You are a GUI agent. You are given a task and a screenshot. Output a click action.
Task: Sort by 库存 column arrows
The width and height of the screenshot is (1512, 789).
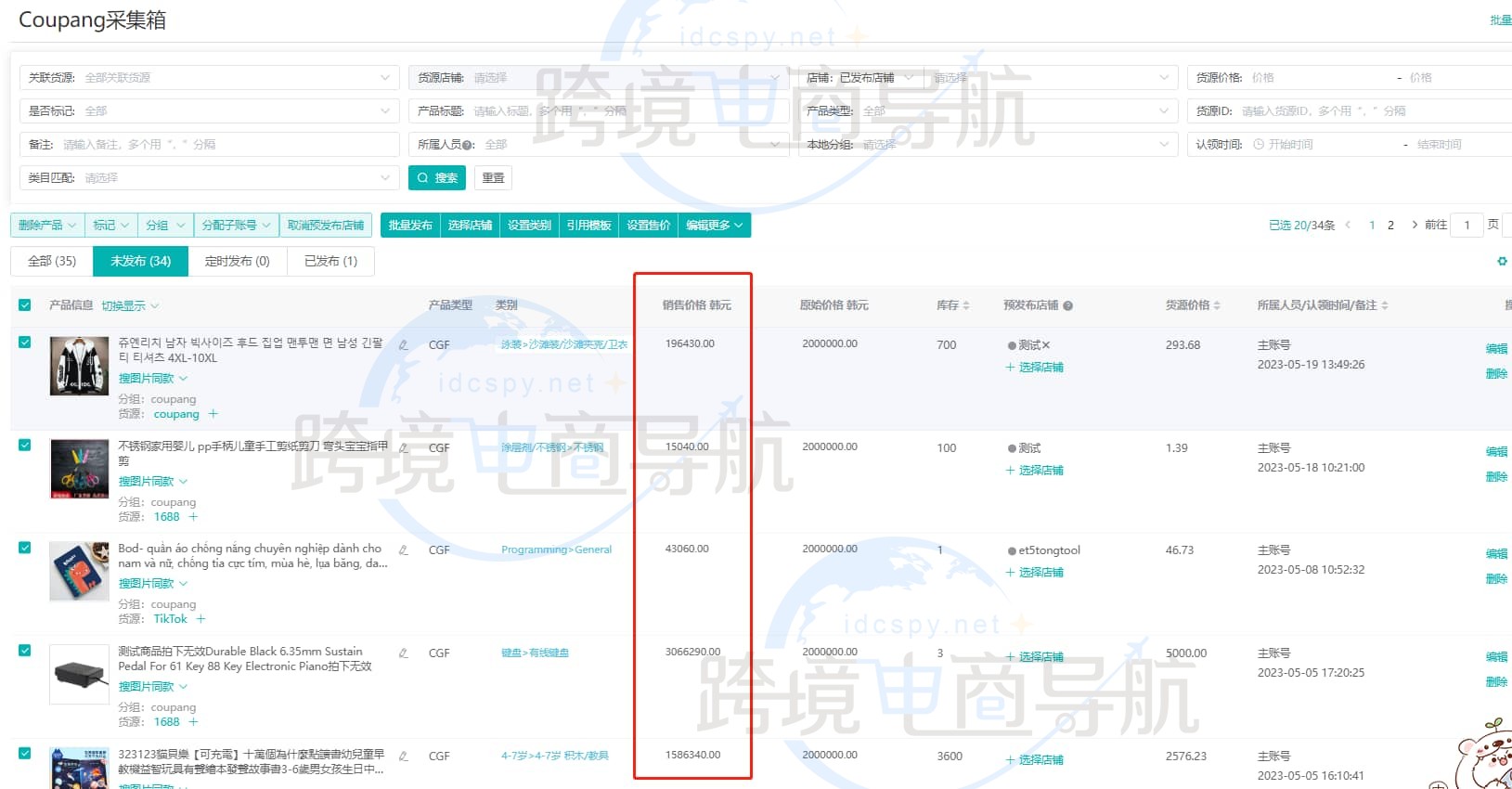point(966,305)
